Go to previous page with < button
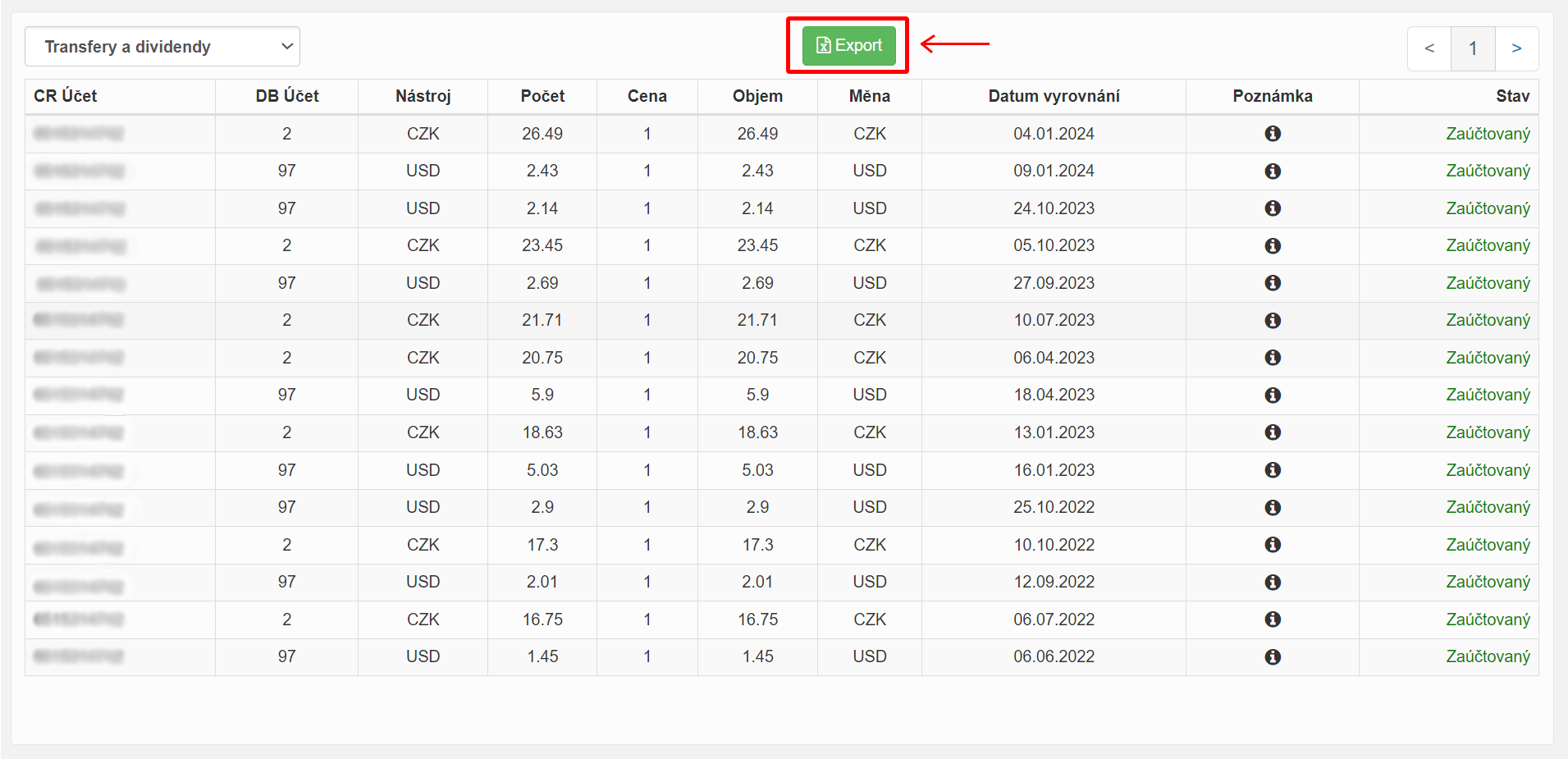1568x759 pixels. pyautogui.click(x=1429, y=48)
